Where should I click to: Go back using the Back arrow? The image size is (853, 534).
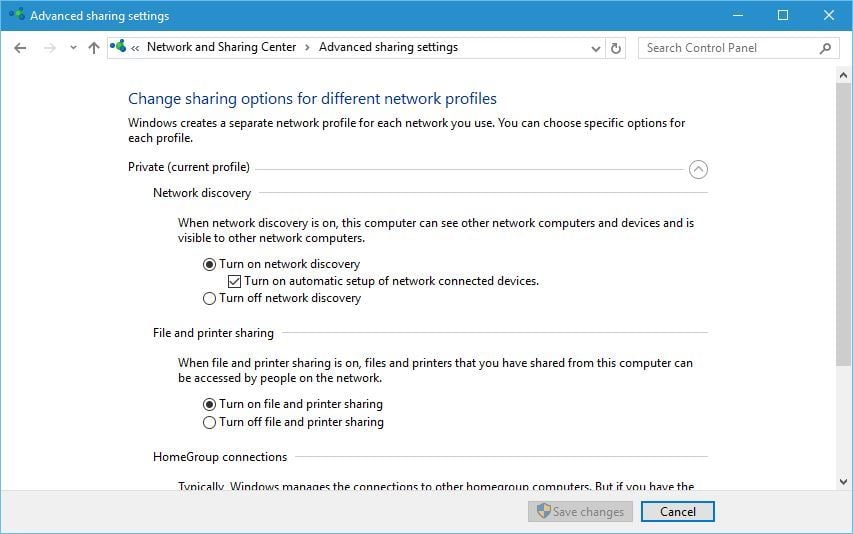(x=20, y=48)
